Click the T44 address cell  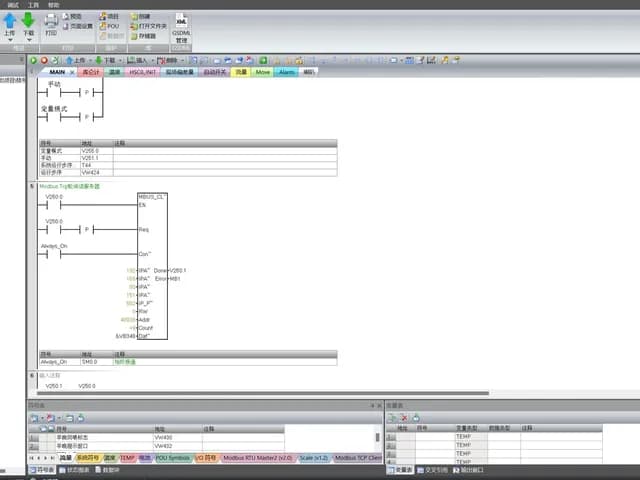(x=96, y=165)
